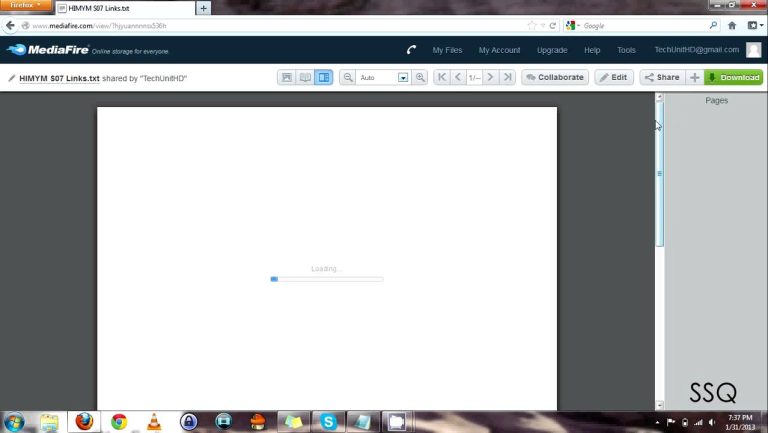Viewport: 768px width, 433px height.
Task: Jump to the last page
Action: (507, 77)
